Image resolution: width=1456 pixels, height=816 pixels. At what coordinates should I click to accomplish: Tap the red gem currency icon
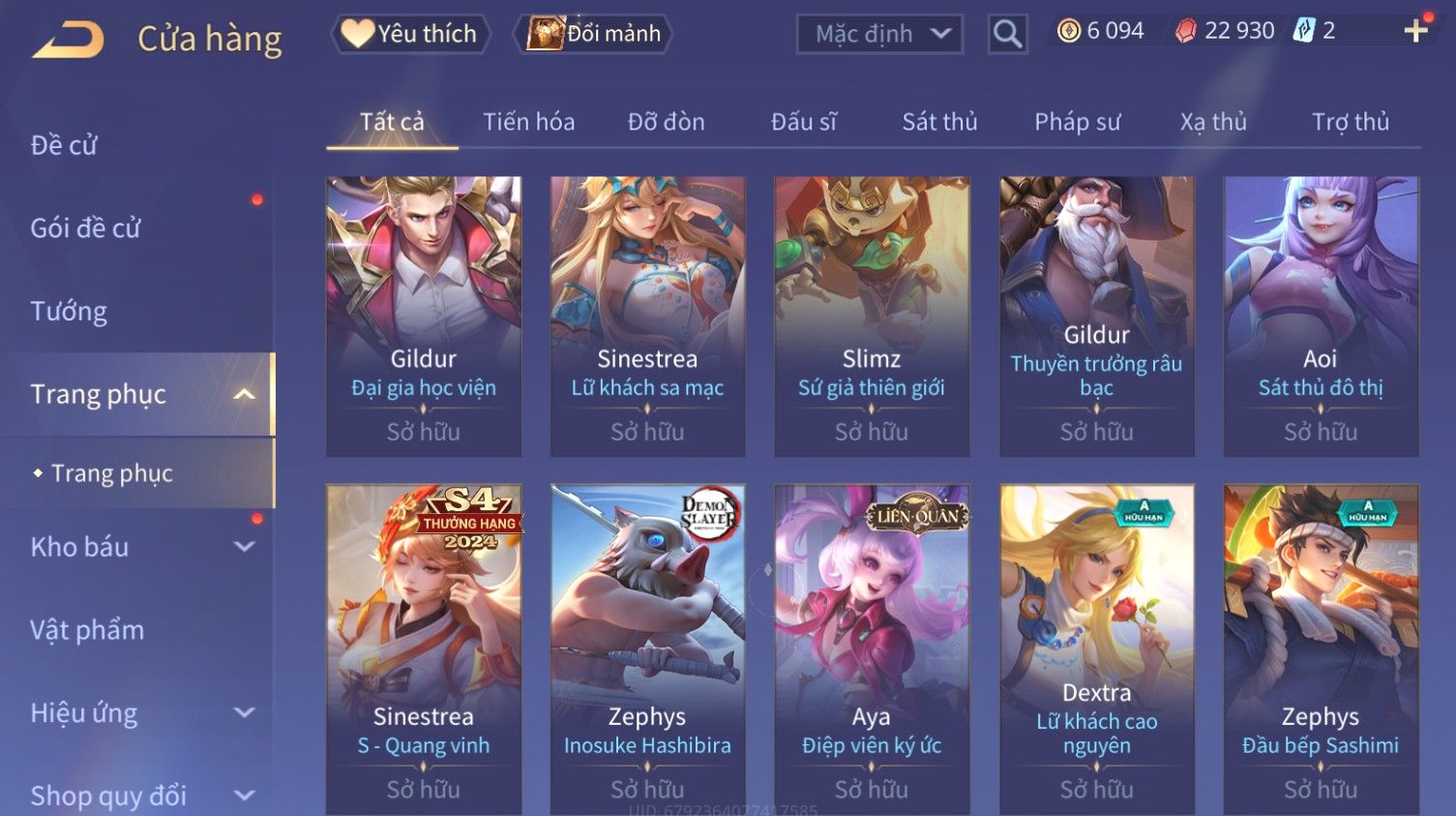coord(1185,31)
